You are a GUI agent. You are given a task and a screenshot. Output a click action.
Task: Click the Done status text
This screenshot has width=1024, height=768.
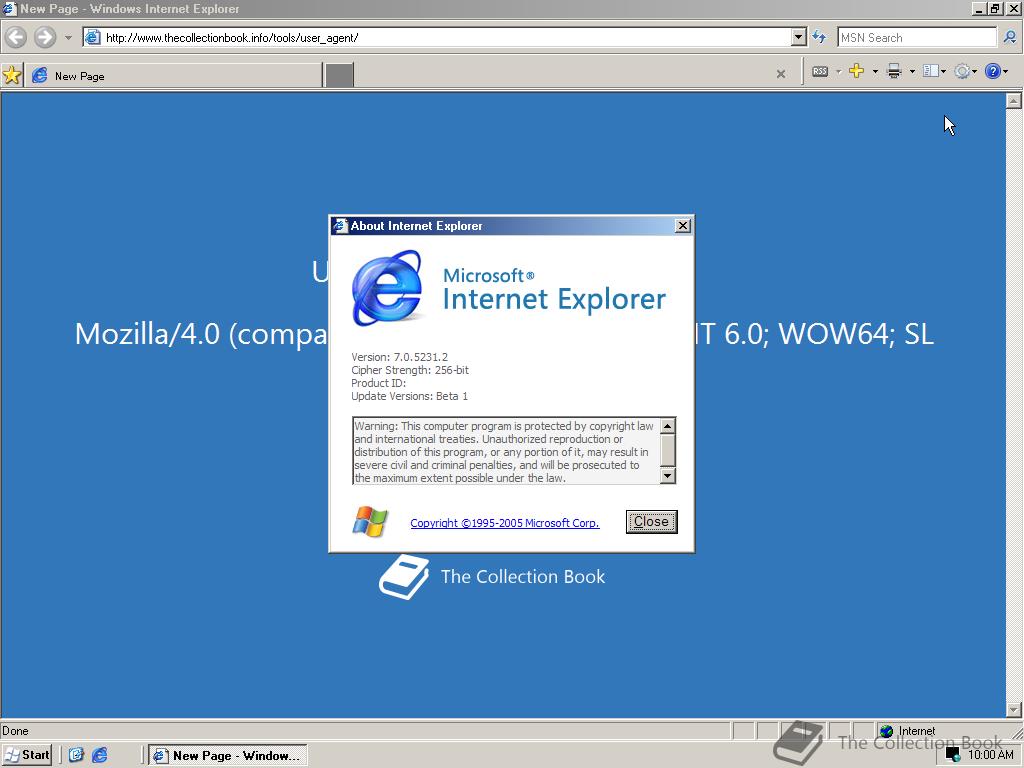coord(15,731)
